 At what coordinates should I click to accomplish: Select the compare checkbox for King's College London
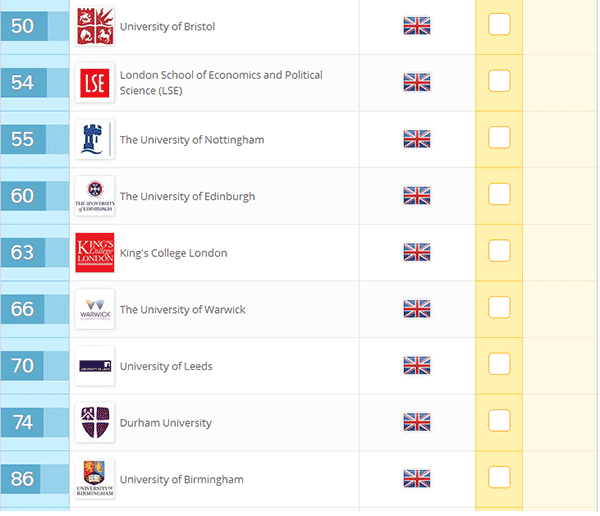click(499, 251)
